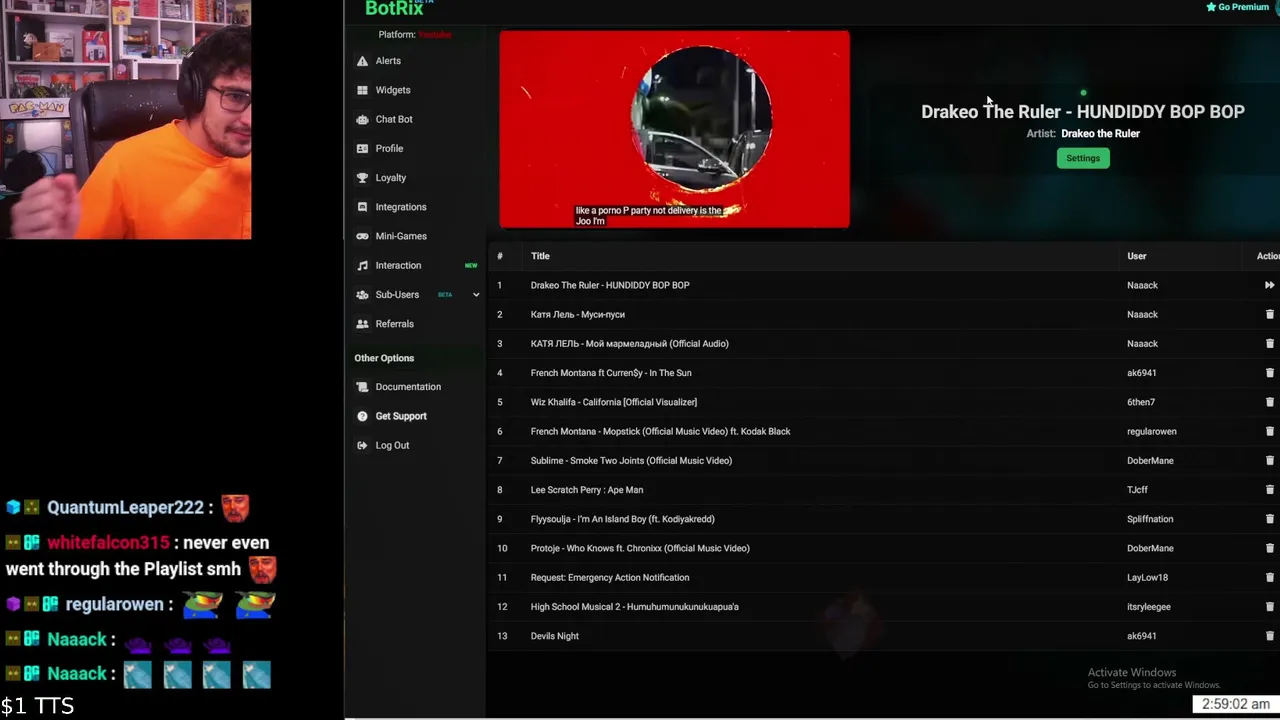Viewport: 1280px width, 720px height.
Task: Click the Title column header
Action: [x=540, y=256]
